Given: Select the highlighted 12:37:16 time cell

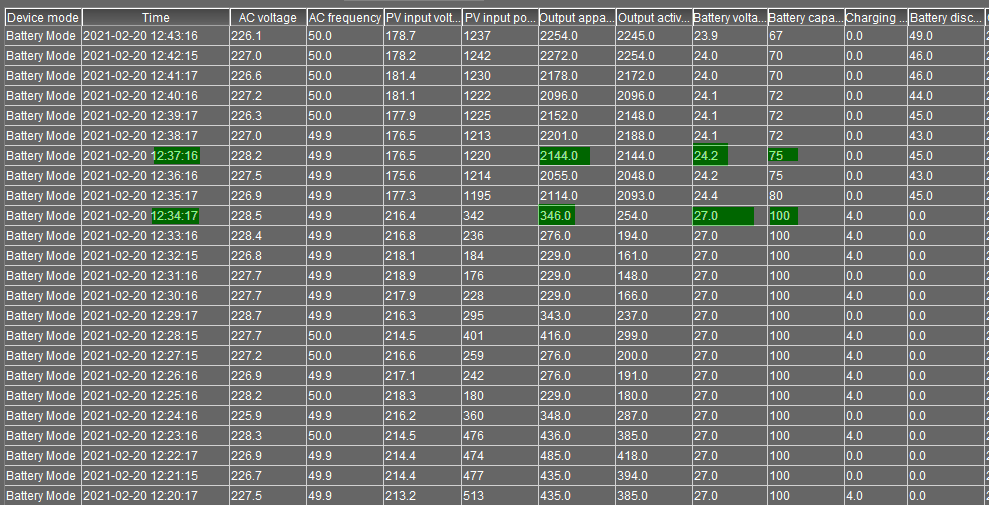Looking at the screenshot, I should (x=175, y=156).
